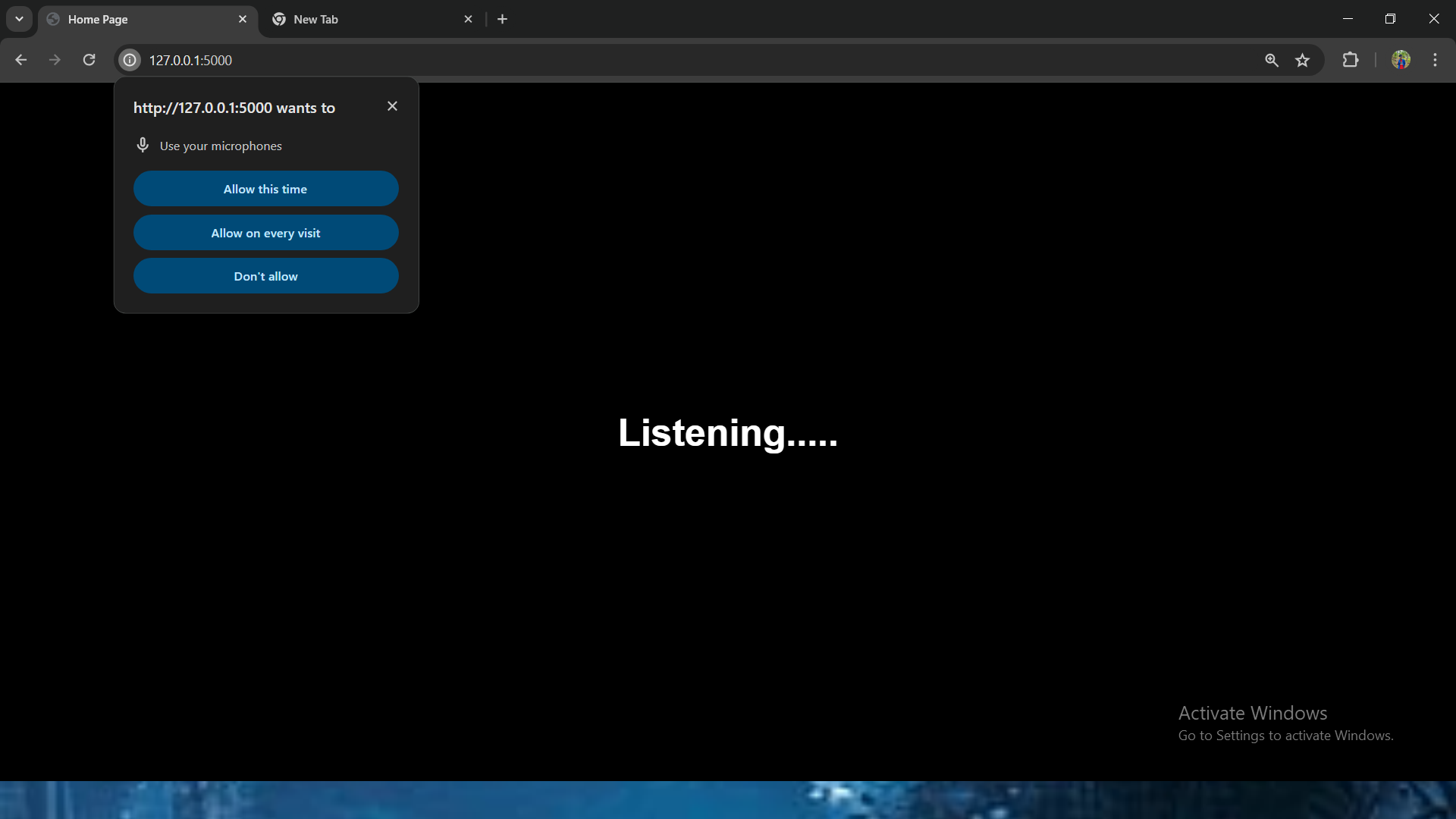1456x819 pixels.
Task: Dismiss the microphone permission popup
Action: coord(392,106)
